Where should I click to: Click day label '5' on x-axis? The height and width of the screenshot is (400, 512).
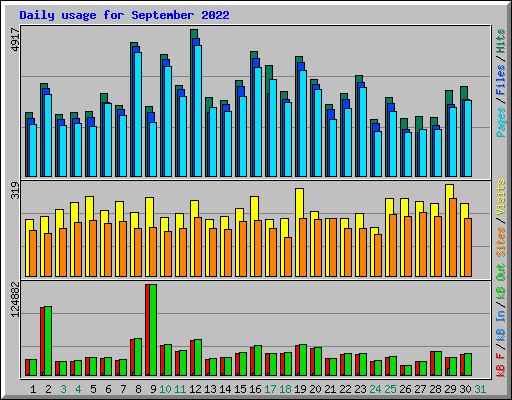(x=93, y=389)
